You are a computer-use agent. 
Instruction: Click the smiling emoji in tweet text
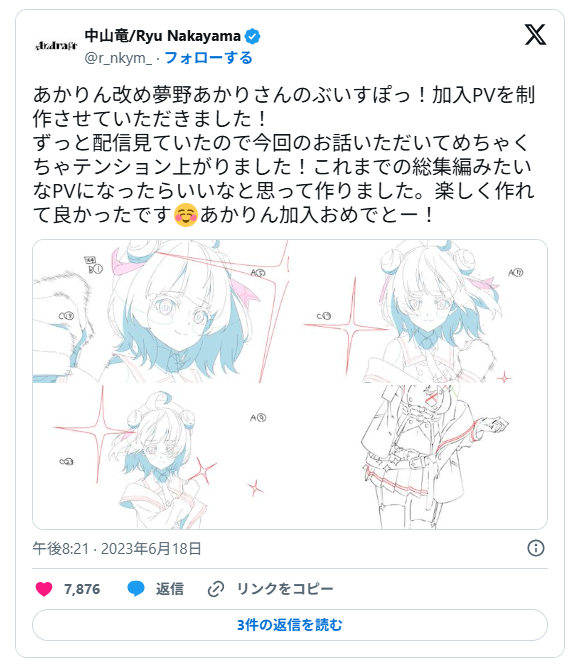click(186, 215)
